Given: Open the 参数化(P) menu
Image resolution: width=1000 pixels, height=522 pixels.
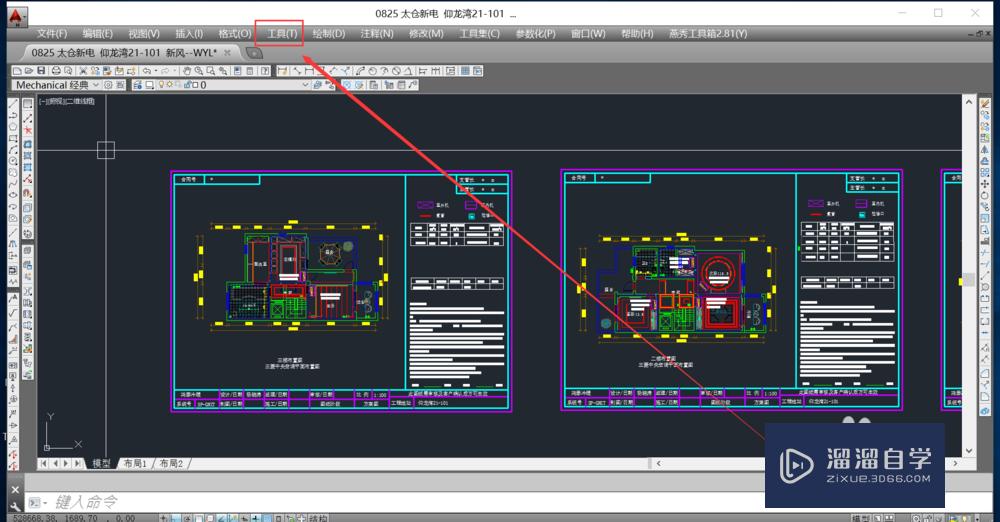Looking at the screenshot, I should pyautogui.click(x=535, y=34).
